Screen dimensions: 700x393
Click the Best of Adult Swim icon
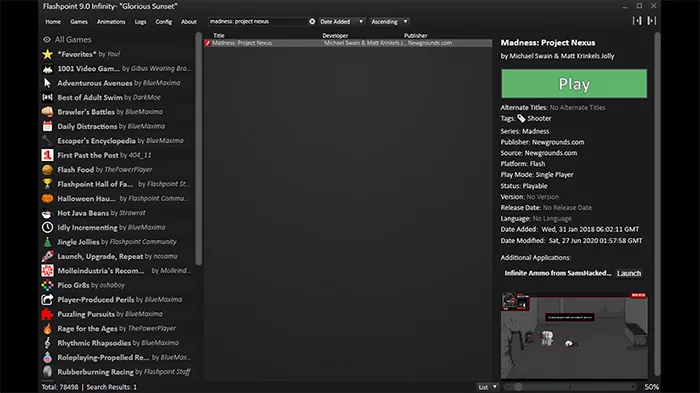tap(47, 97)
